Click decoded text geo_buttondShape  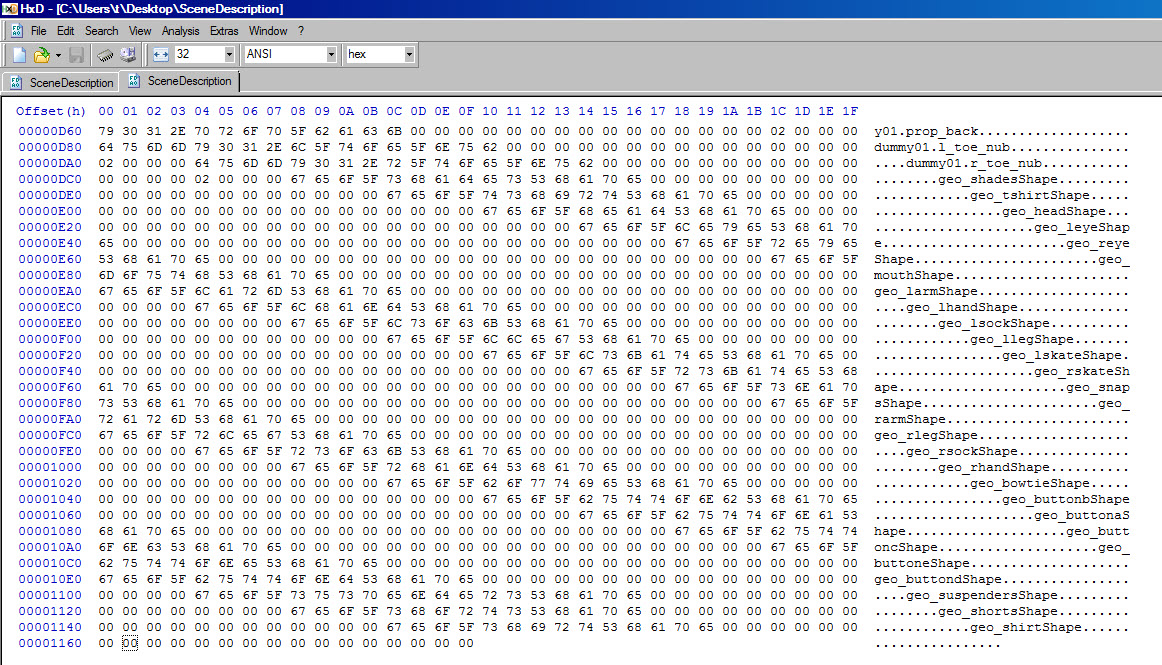click(x=937, y=580)
